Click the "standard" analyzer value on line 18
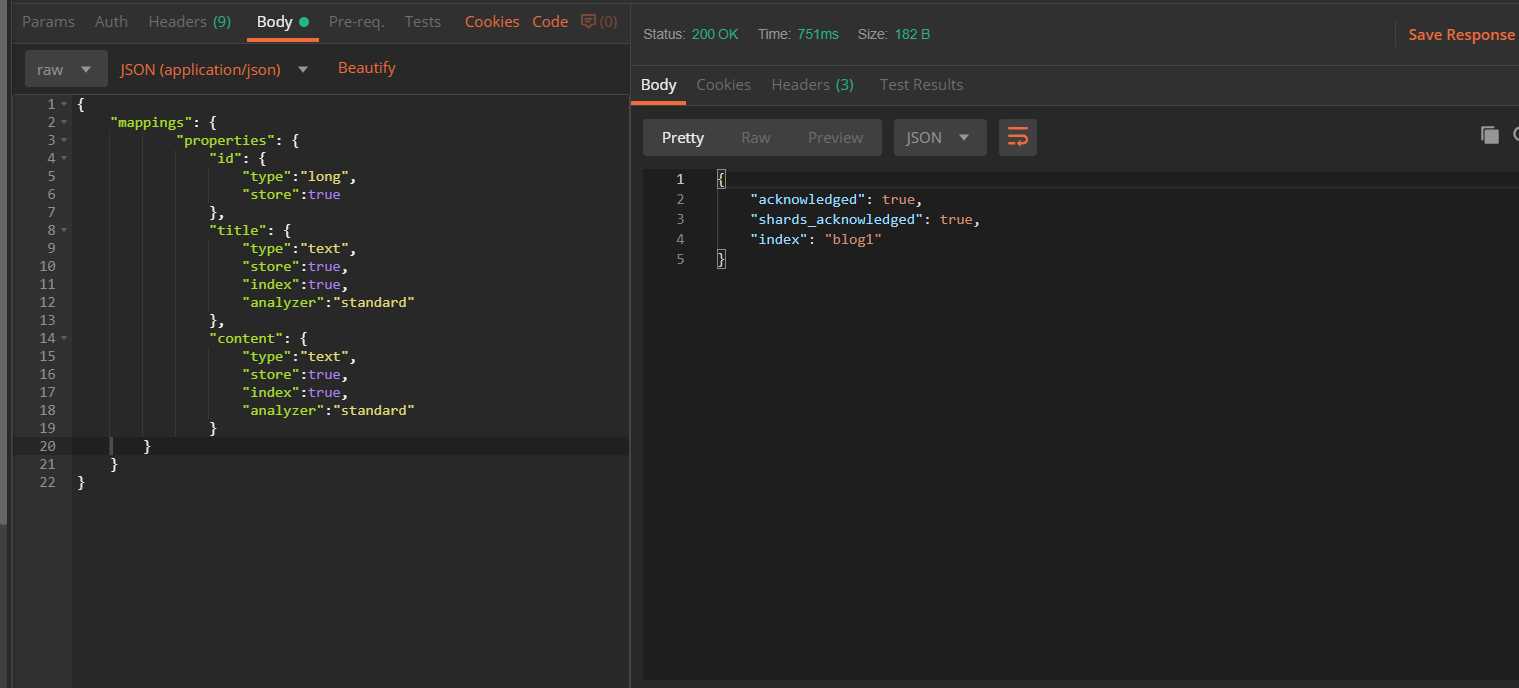 pos(373,410)
